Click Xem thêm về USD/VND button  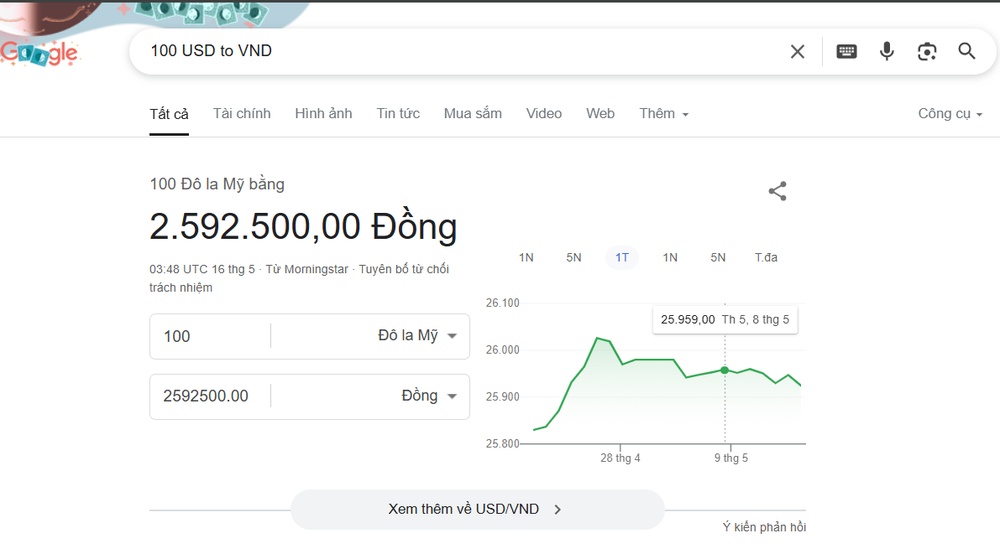click(477, 509)
